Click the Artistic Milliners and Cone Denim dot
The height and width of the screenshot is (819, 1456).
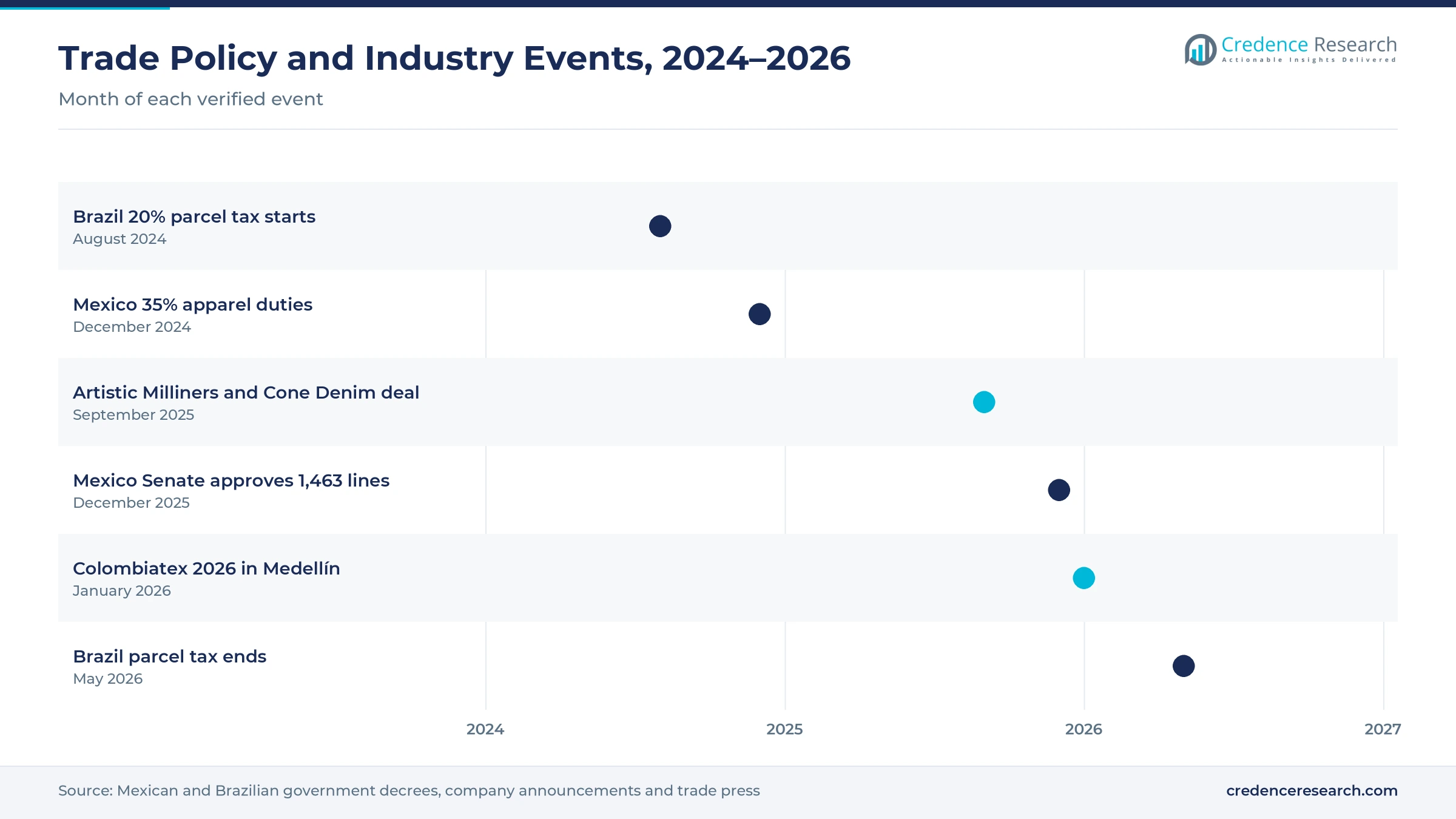point(984,402)
